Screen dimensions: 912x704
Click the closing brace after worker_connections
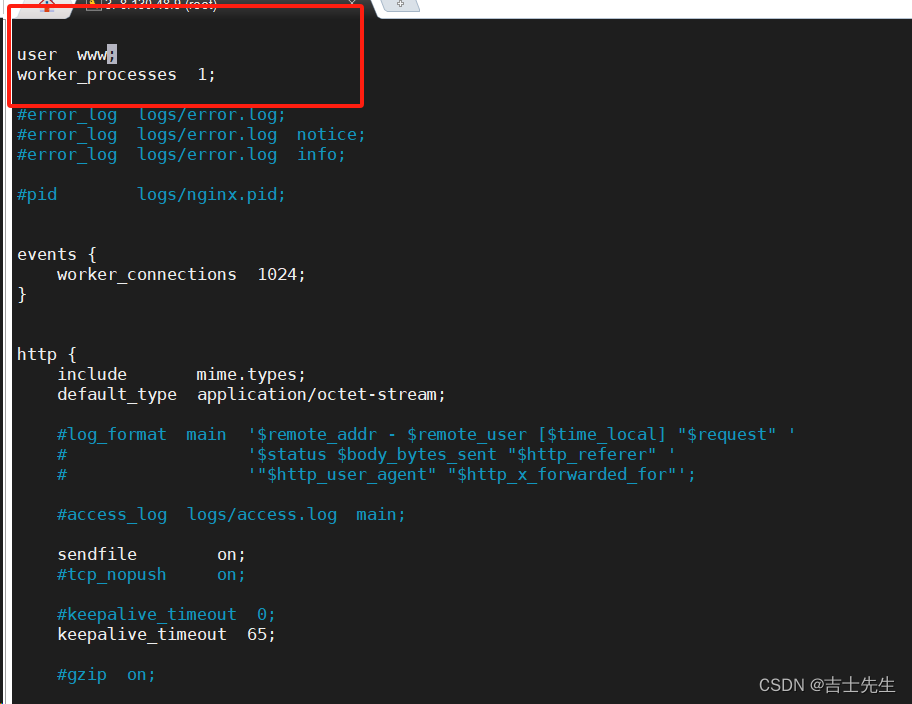click(x=22, y=294)
